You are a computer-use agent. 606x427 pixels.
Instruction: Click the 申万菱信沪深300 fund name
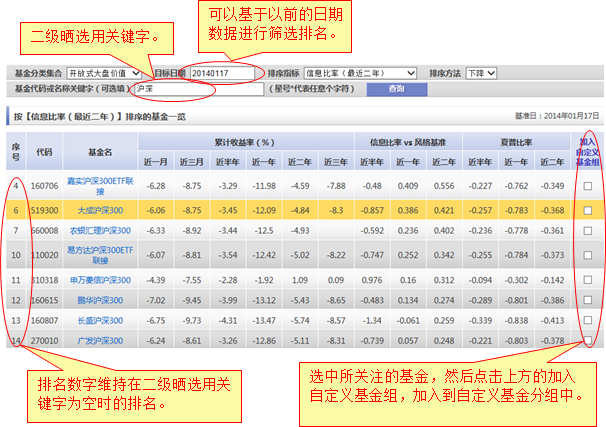tap(100, 281)
